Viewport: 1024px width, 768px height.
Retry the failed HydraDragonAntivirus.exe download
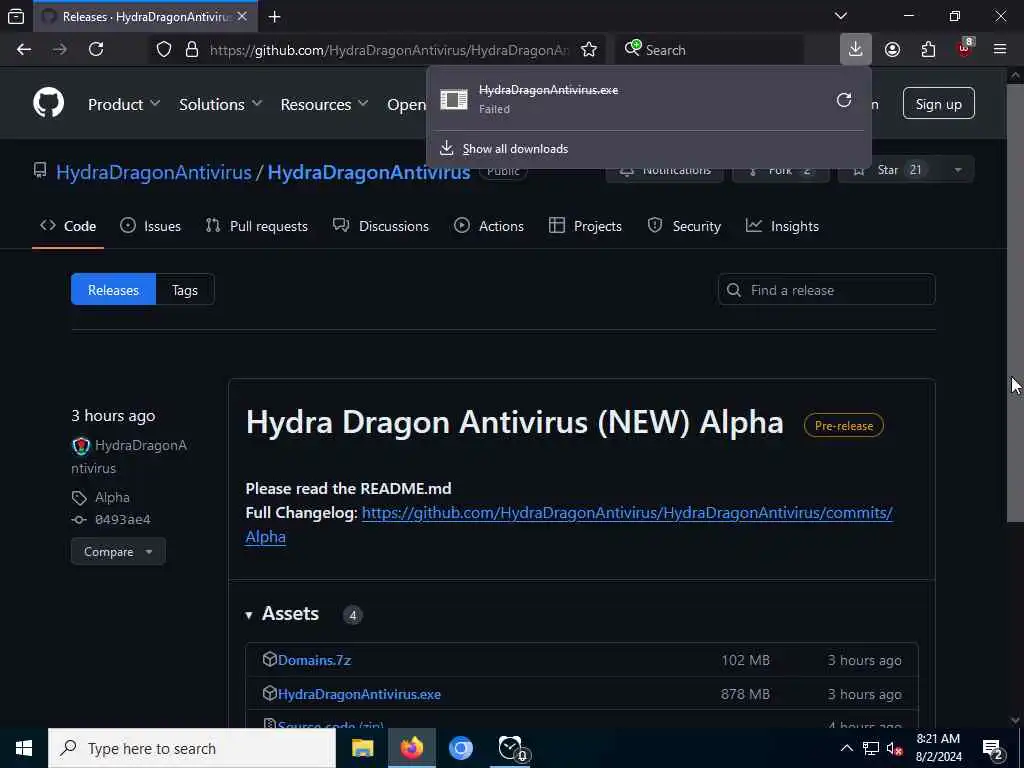[844, 100]
